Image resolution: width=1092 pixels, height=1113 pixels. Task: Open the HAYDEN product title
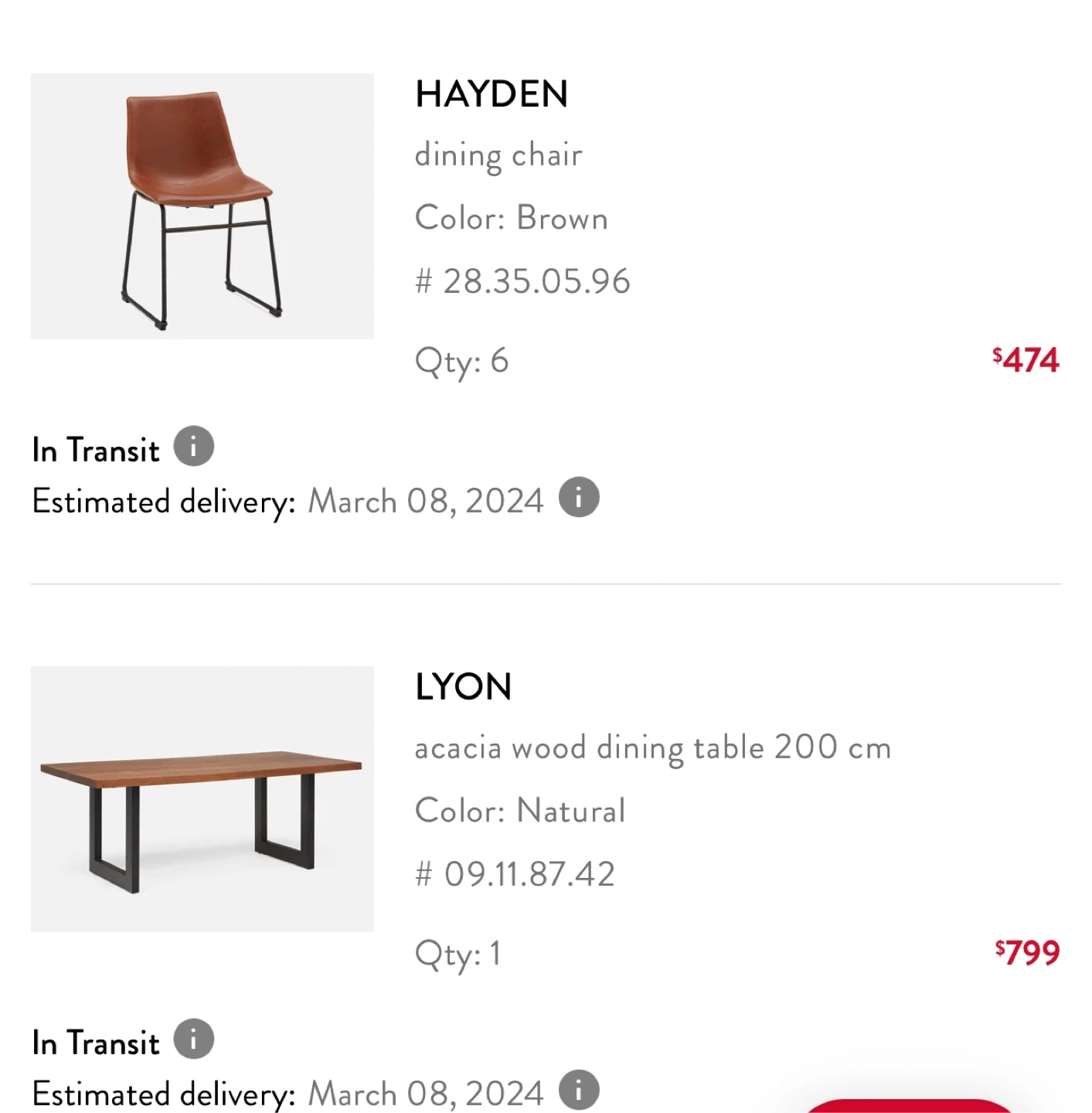point(492,94)
